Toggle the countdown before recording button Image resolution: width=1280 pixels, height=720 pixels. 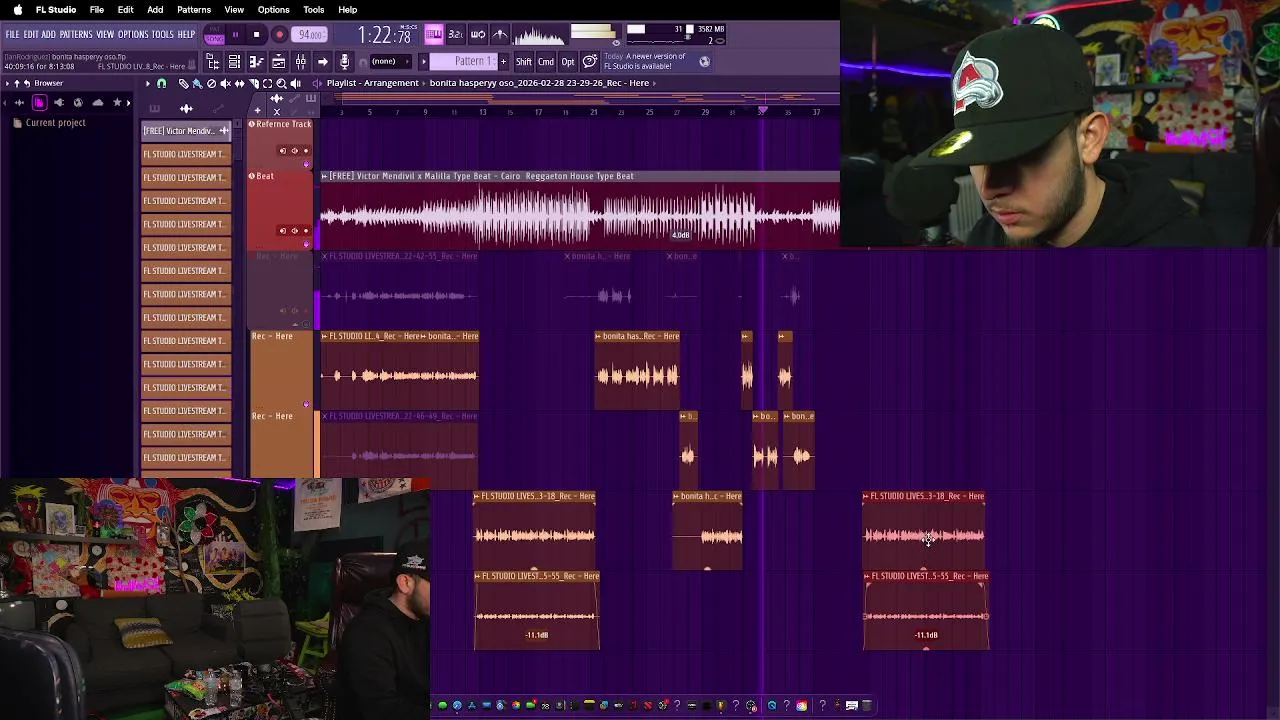coord(456,35)
